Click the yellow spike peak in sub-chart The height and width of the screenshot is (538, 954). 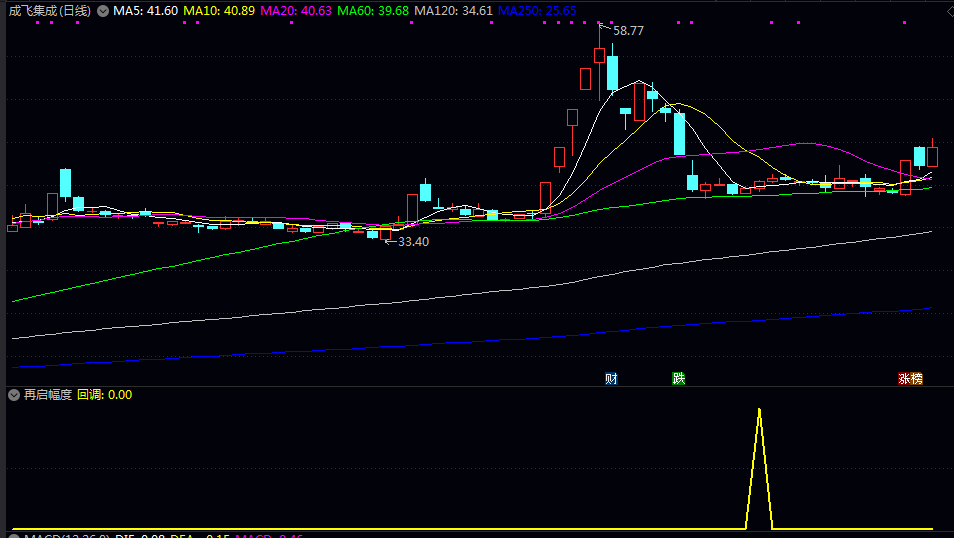(x=759, y=410)
